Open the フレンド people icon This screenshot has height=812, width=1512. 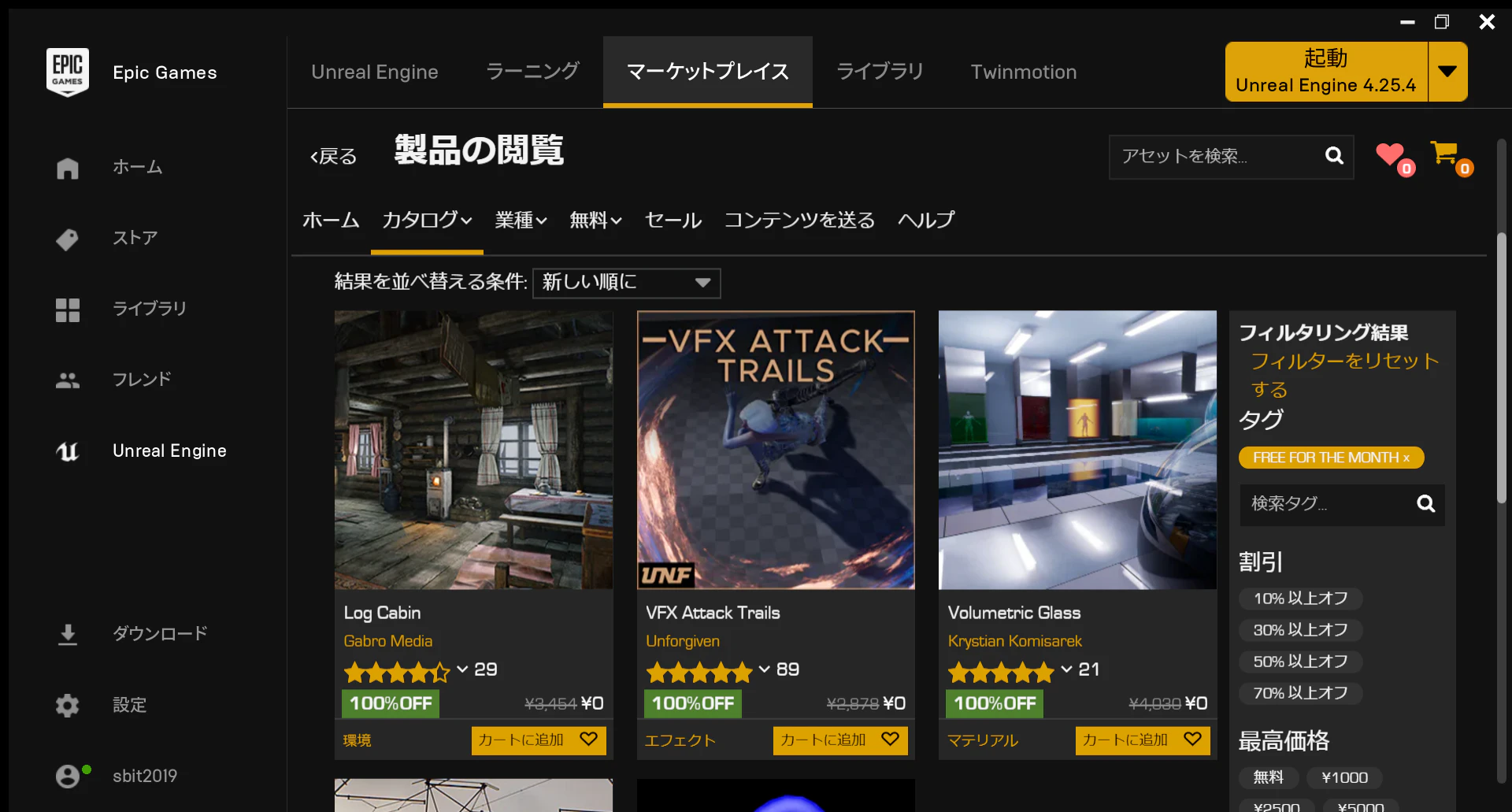(68, 380)
